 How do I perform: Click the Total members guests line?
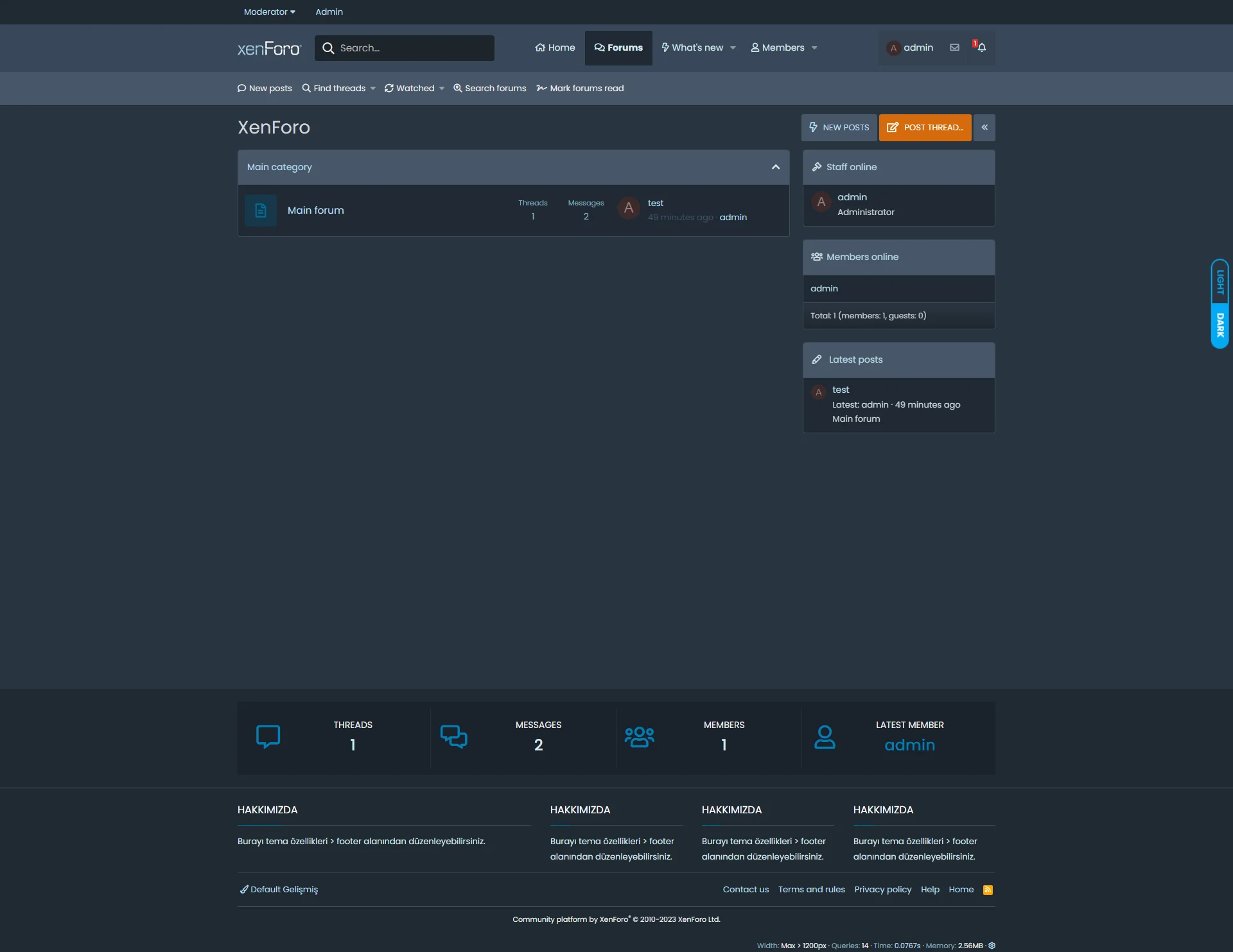pyautogui.click(x=868, y=316)
